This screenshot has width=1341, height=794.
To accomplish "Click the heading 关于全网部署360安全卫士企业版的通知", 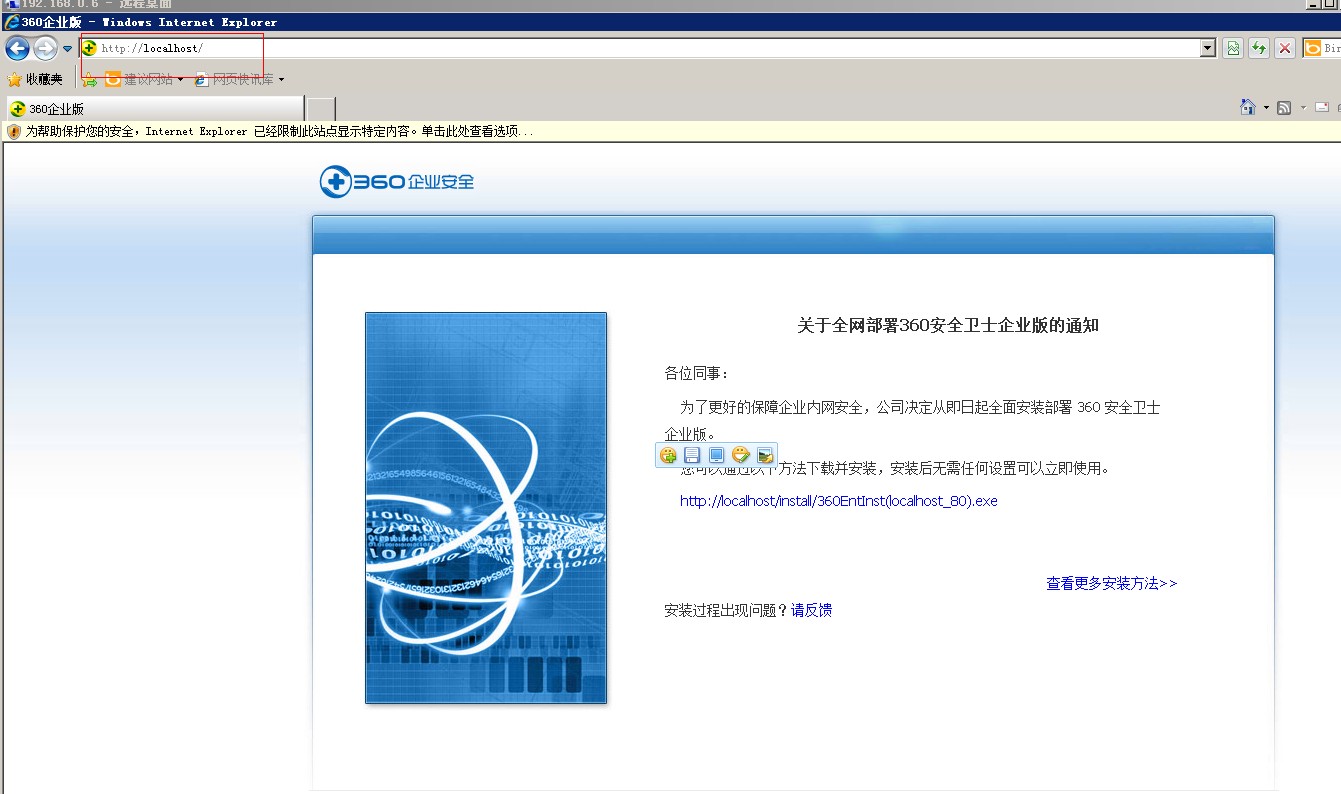I will click(x=948, y=325).
